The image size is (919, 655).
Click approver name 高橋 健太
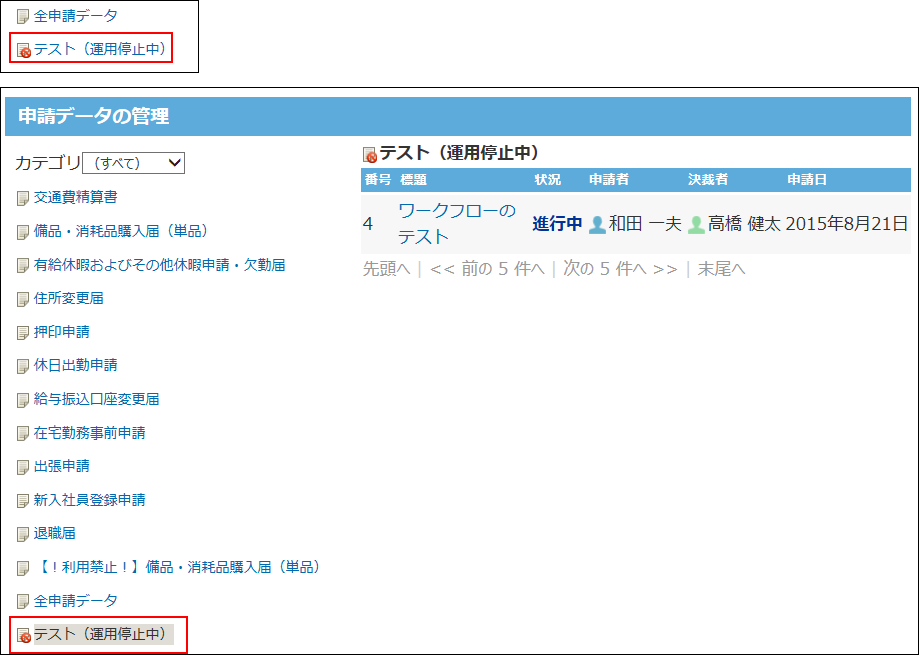pos(744,223)
